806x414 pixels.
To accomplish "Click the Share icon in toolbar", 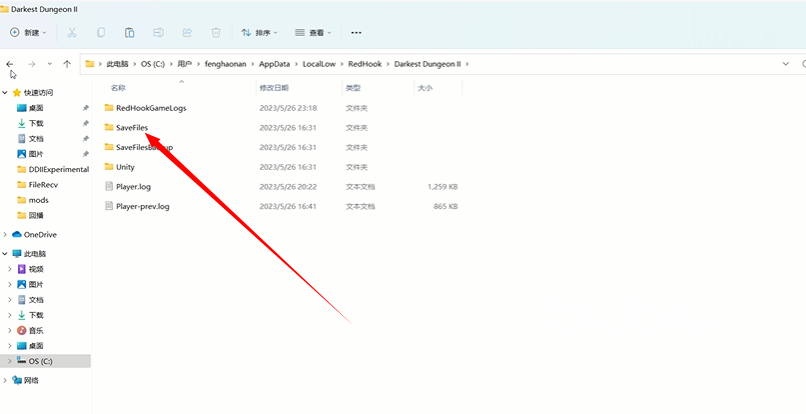I will coord(187,33).
